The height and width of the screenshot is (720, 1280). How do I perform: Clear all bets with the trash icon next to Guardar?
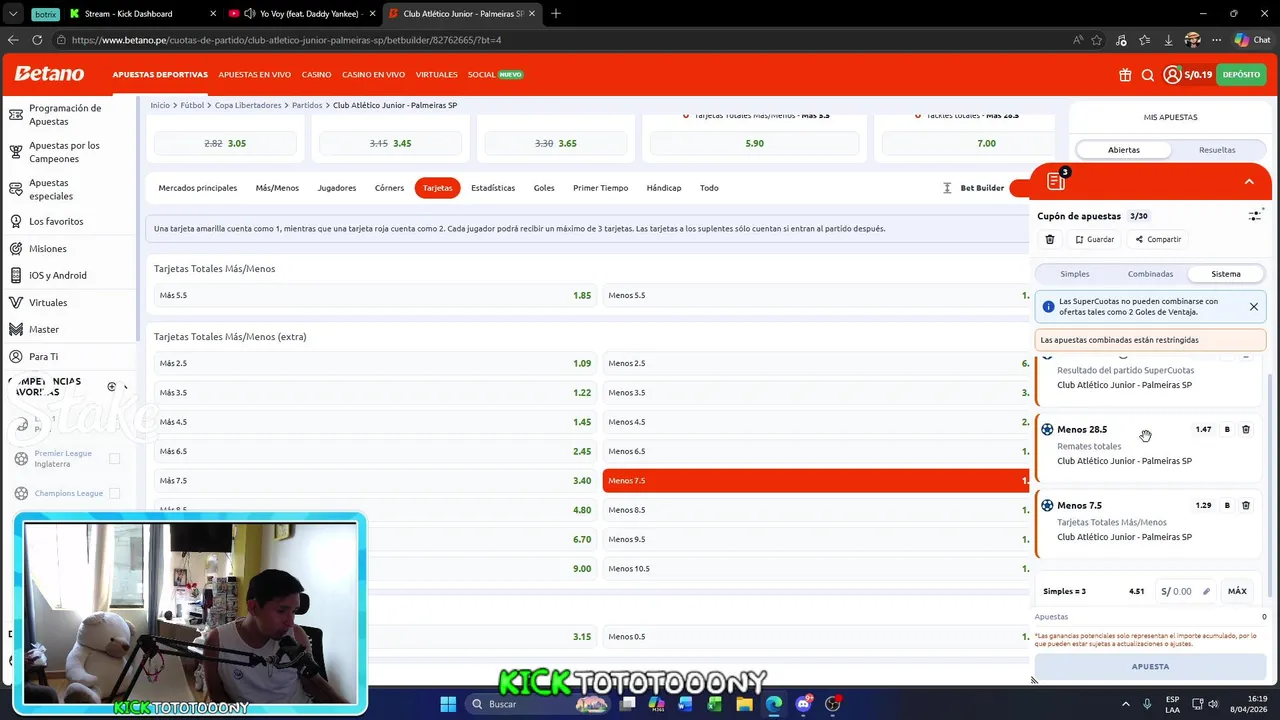(x=1049, y=239)
